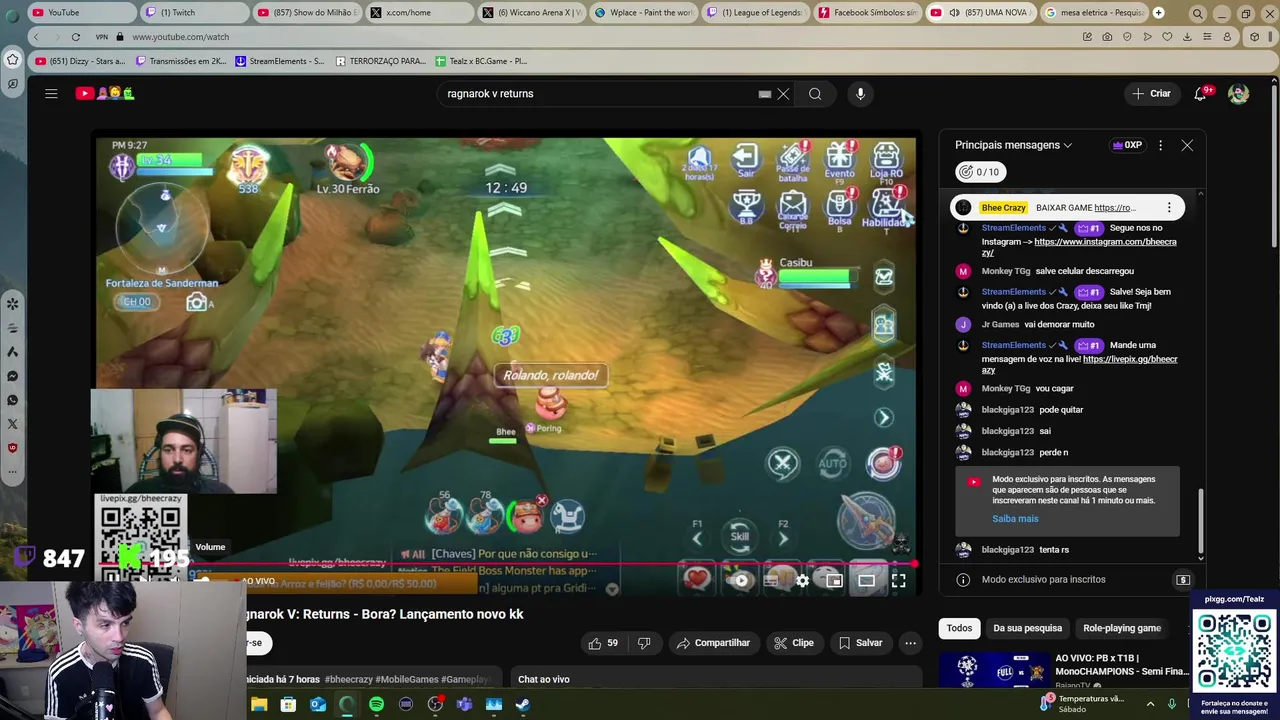Screen dimensions: 1280x720
Task: Open options for Bhee Crazy pinned message
Action: coord(1169,208)
